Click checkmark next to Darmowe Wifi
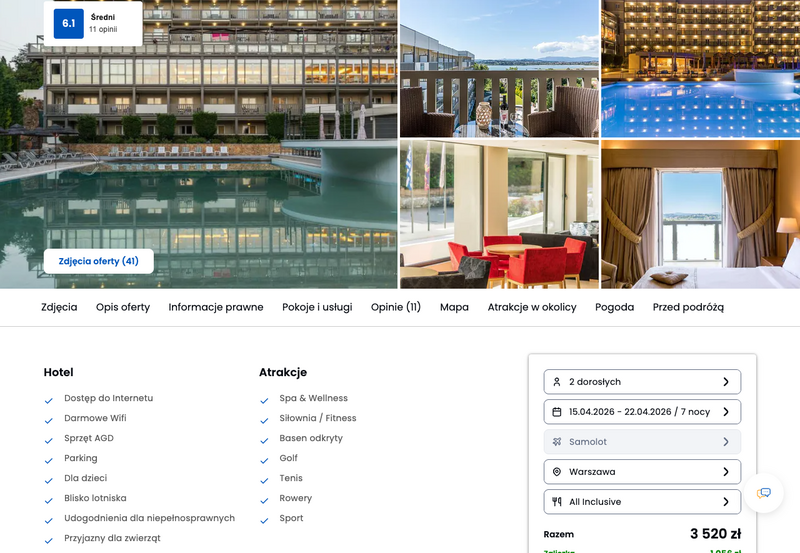Screen dimensions: 800x553 [x=48, y=421]
